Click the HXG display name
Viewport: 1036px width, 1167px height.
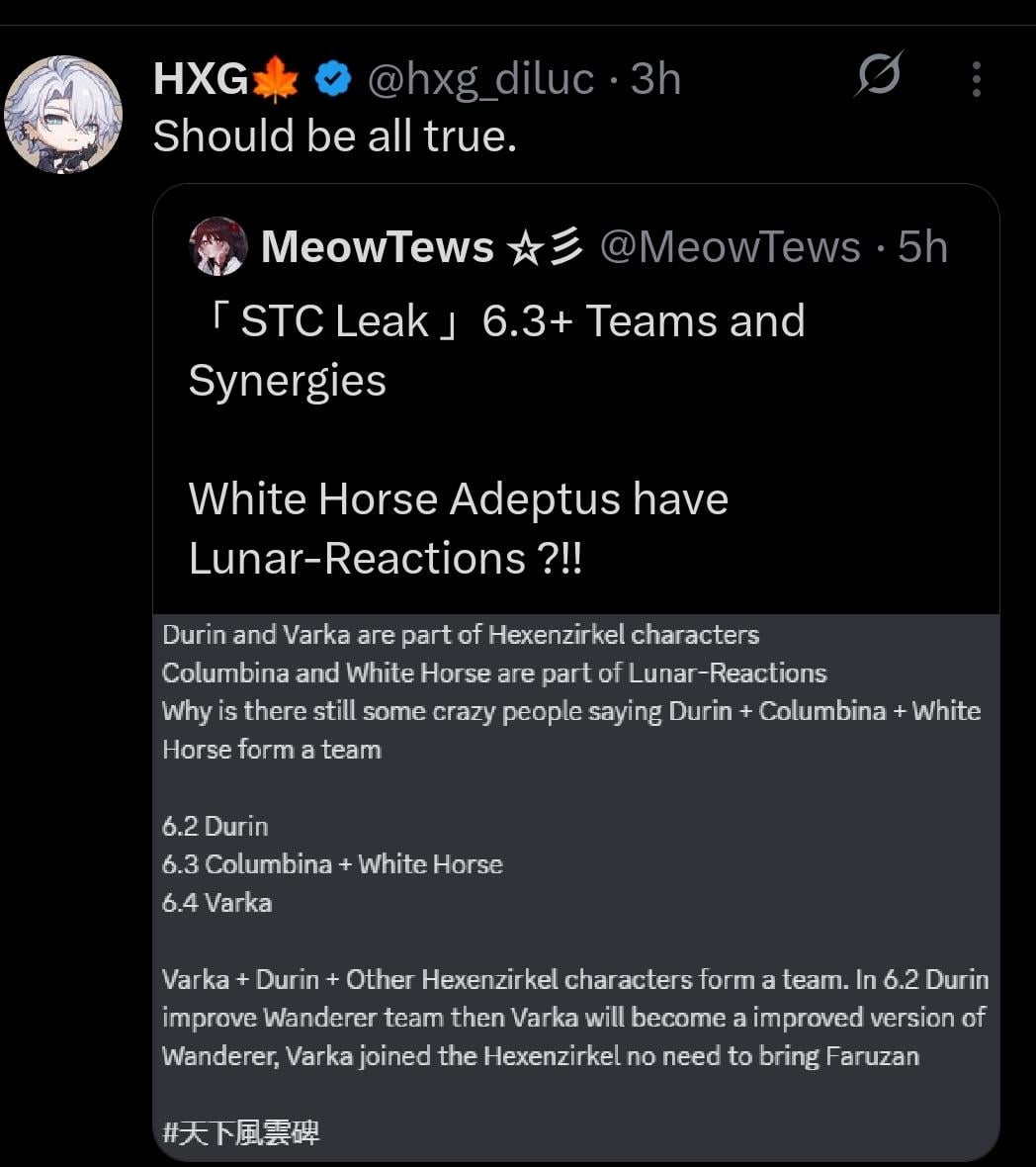pos(200,79)
